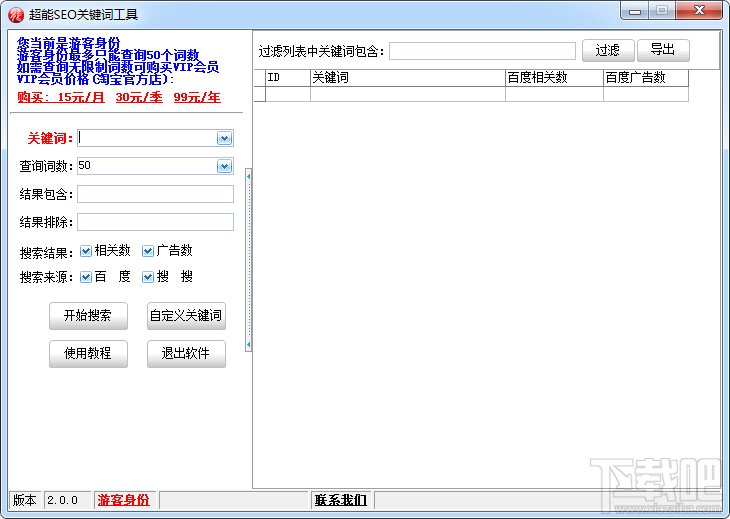The height and width of the screenshot is (519, 730).
Task: Open the 30元/季 purchase link
Action: 139,97
